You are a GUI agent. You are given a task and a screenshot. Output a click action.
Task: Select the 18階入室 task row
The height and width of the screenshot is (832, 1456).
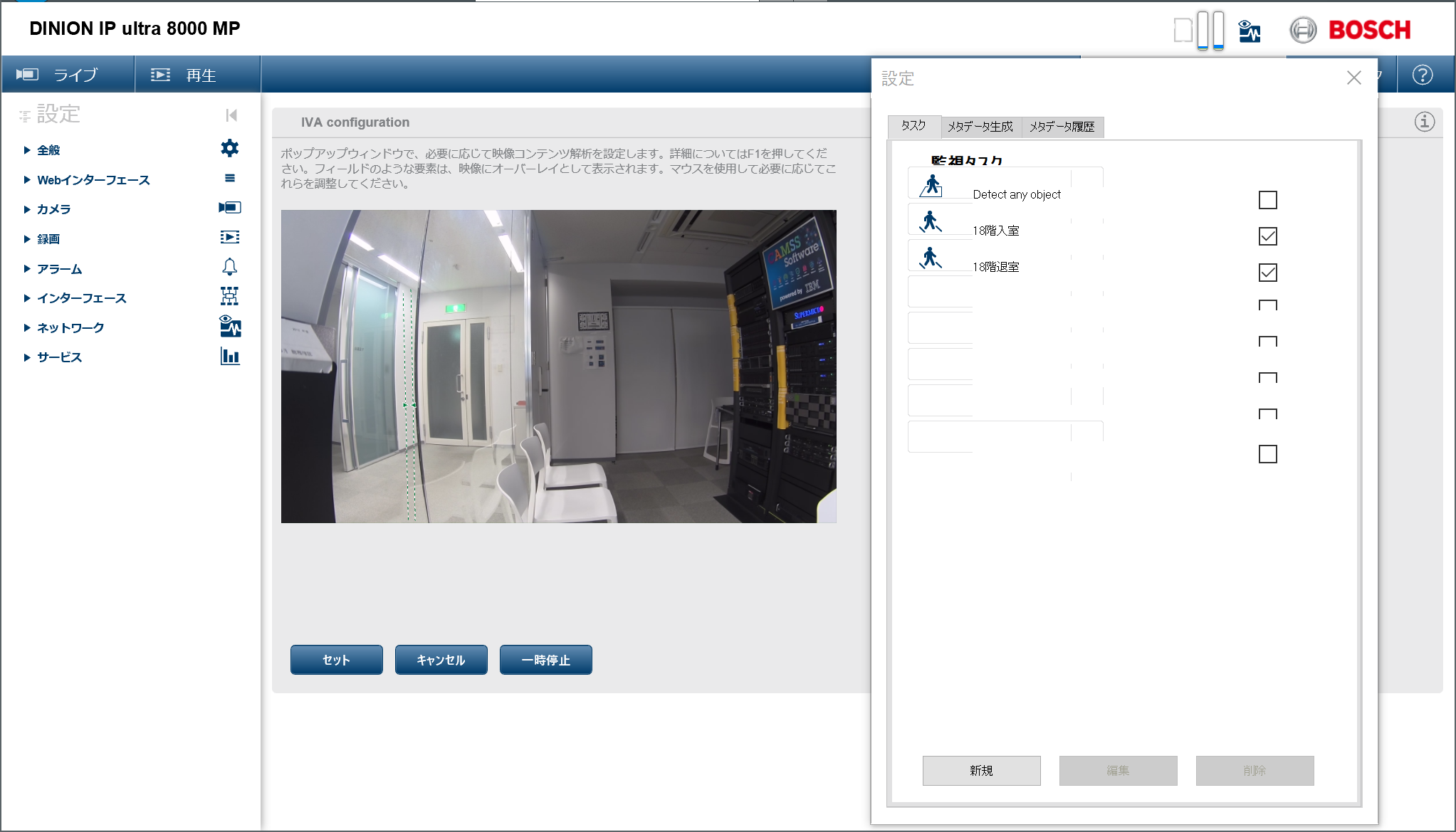pyautogui.click(x=996, y=231)
